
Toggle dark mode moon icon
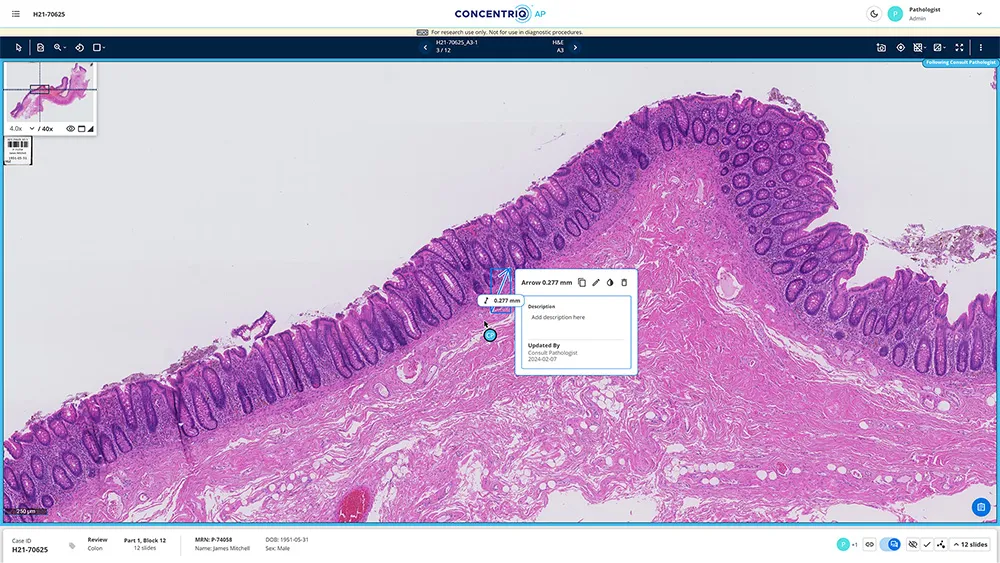pos(874,14)
